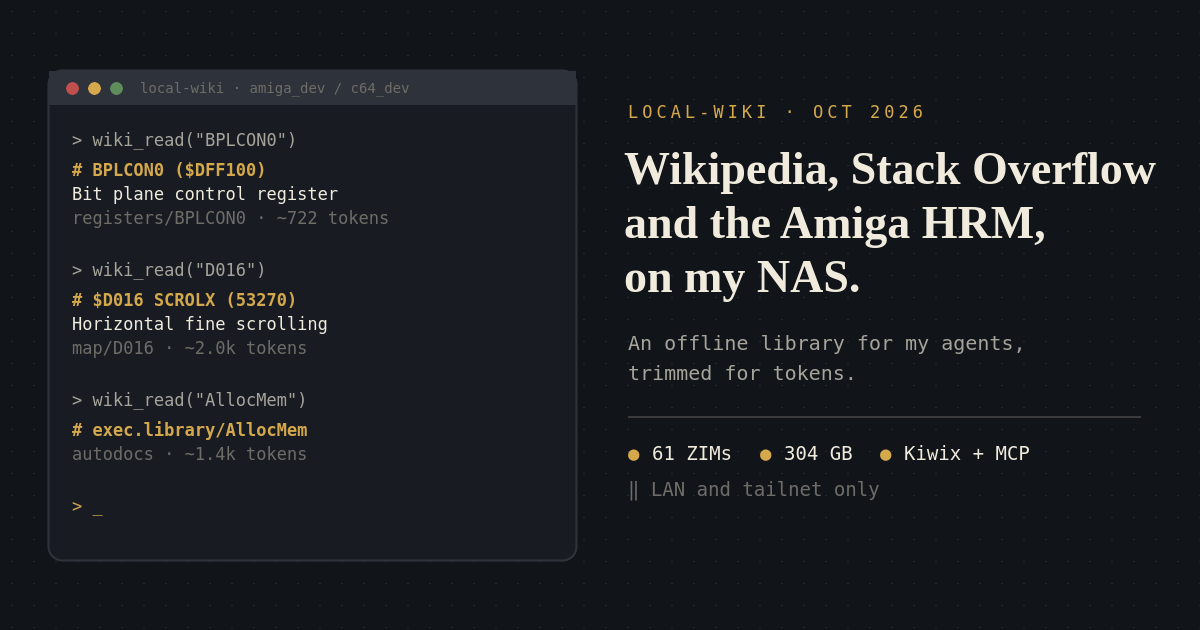The height and width of the screenshot is (630, 1200).
Task: Click heading '# BPLCON0 ($DFF100)'
Action: [x=169, y=170]
